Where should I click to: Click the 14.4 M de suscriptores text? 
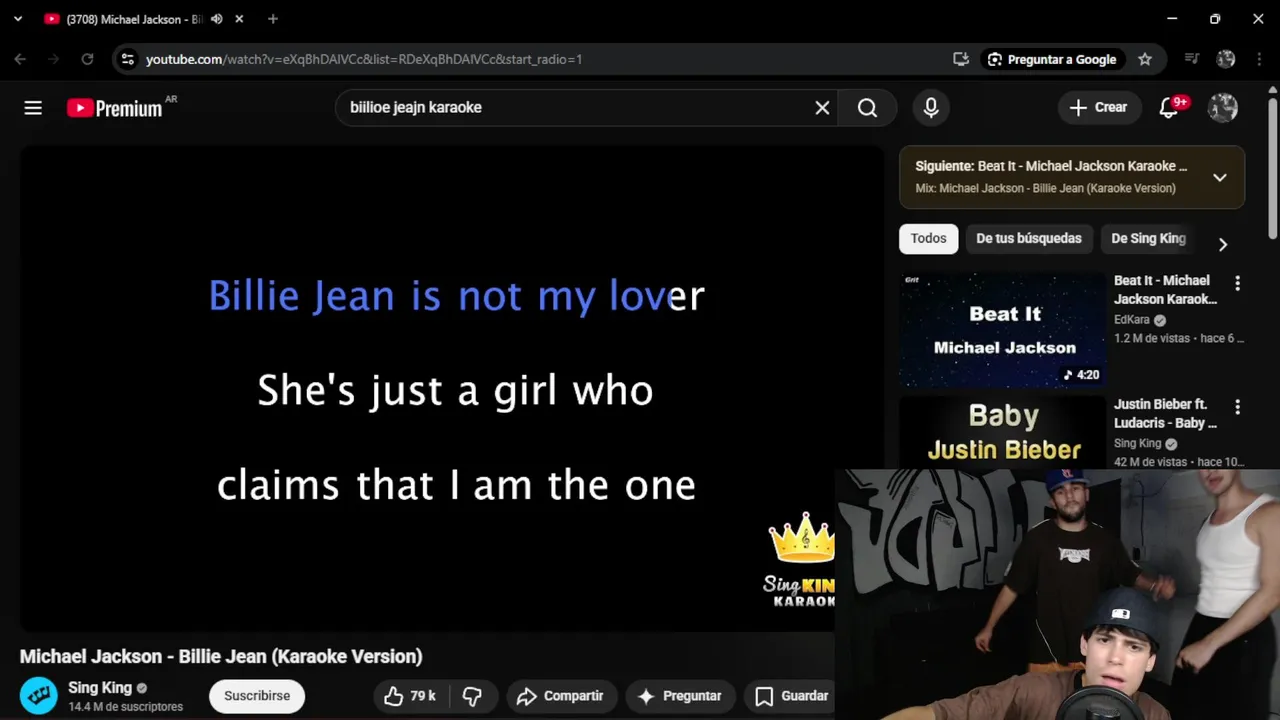125,707
